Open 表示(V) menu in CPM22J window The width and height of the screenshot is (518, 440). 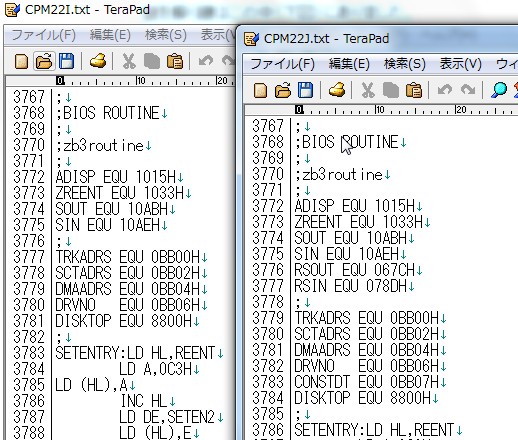point(460,64)
